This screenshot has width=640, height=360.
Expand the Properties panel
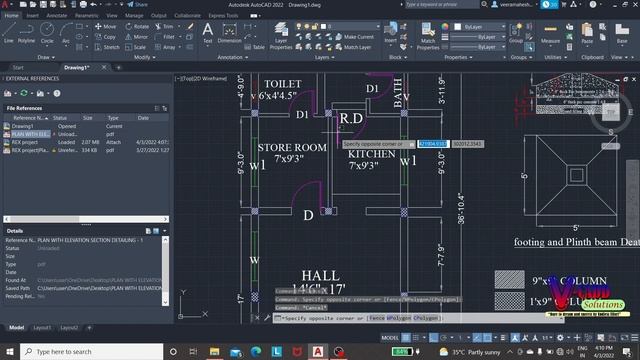point(458,58)
